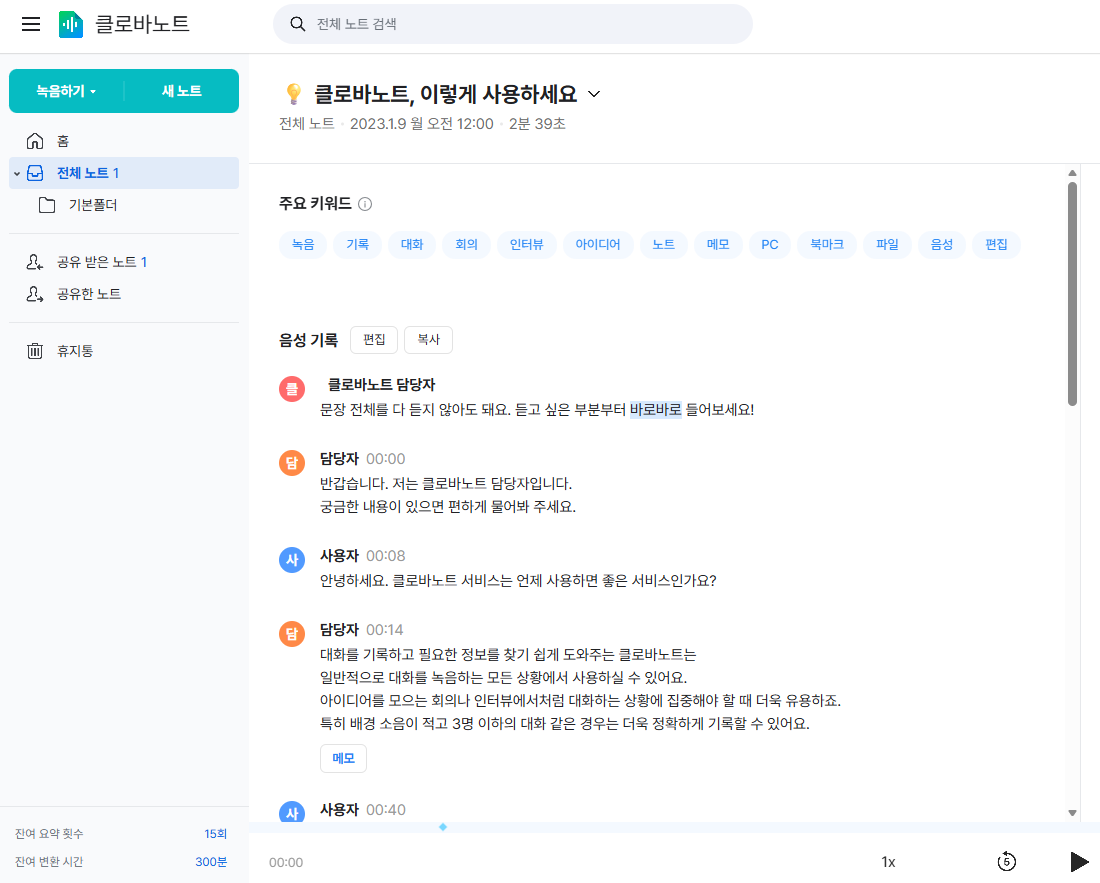
Task: Click the 편집 button beside 음성 기록
Action: (x=374, y=340)
